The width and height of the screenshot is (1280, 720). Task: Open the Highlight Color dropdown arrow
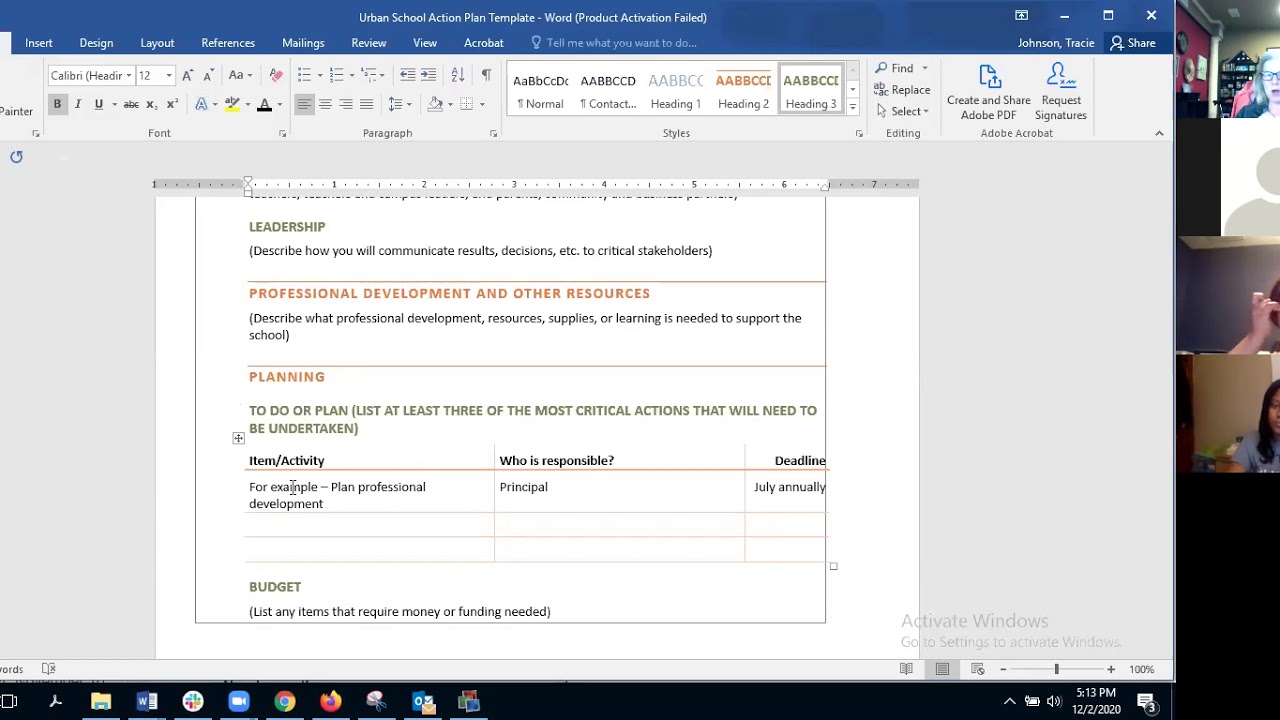(247, 104)
